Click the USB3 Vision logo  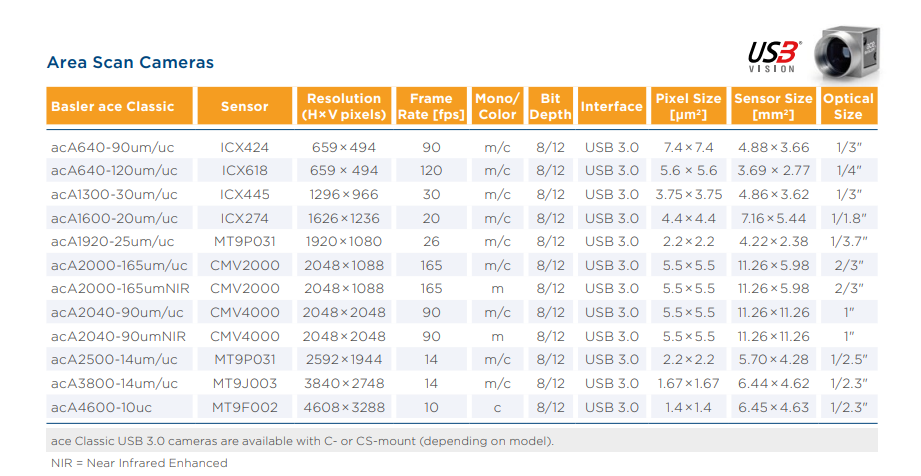tap(774, 57)
